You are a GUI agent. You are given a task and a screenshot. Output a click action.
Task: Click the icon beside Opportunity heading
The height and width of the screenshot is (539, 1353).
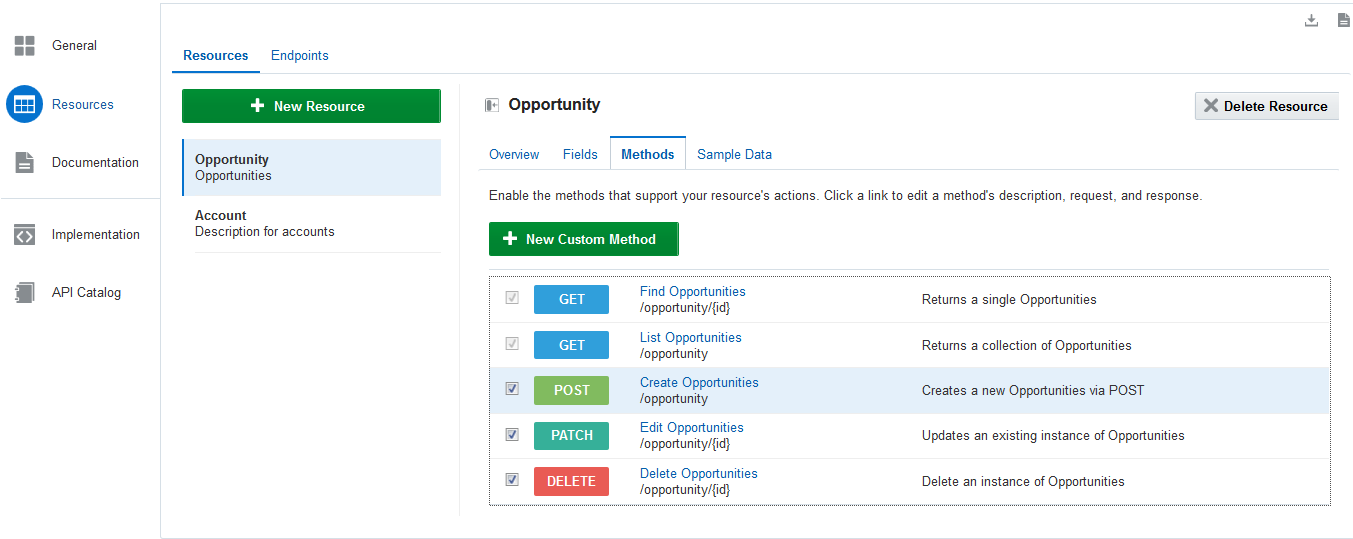[x=492, y=105]
